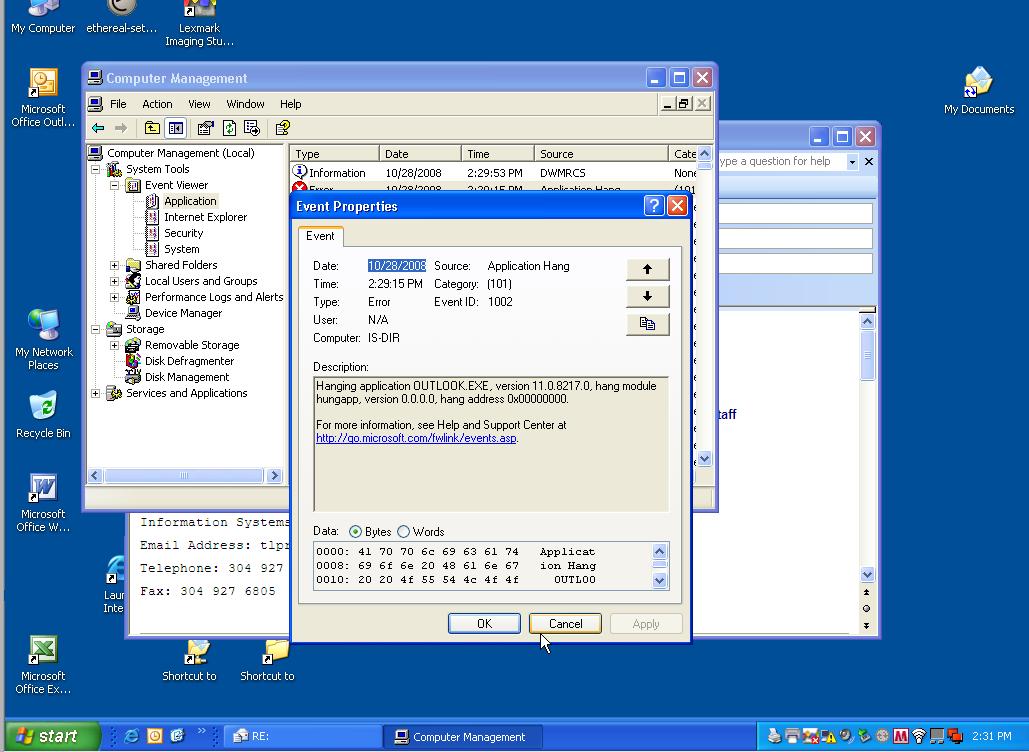Screen dimensions: 1029x752
Task: Click the Back arrow in Computer Management toolbar
Action: pyautogui.click(x=98, y=128)
